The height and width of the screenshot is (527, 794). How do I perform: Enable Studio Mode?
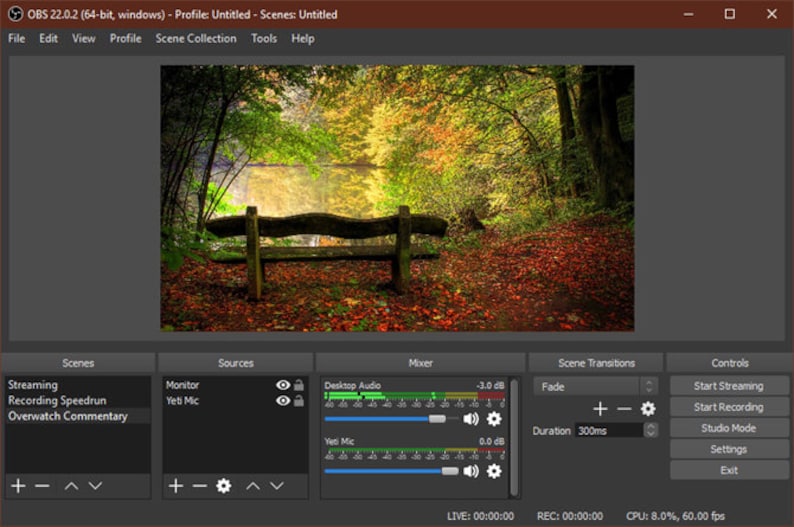[729, 428]
